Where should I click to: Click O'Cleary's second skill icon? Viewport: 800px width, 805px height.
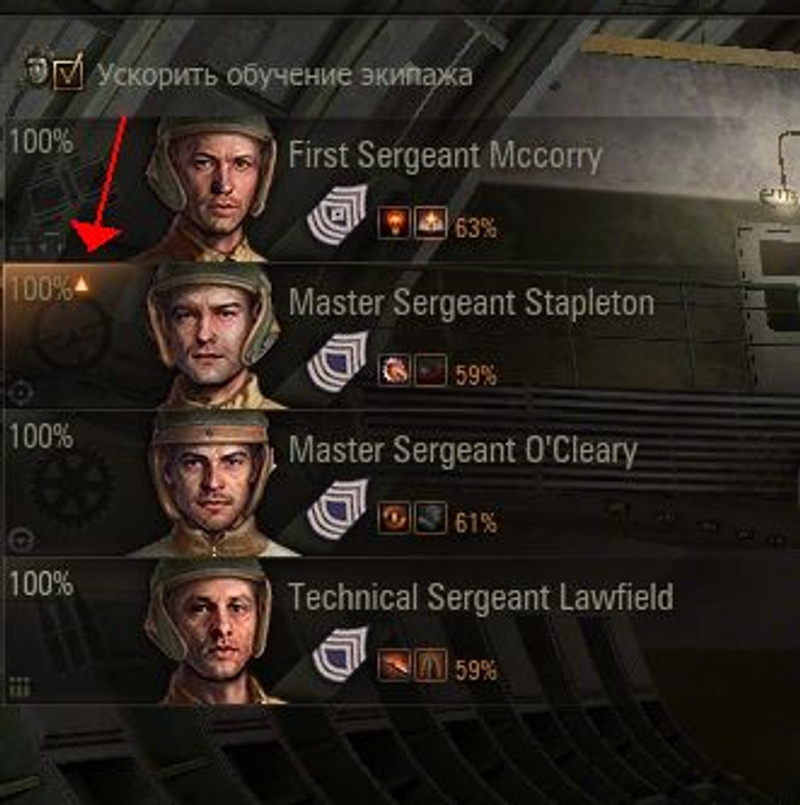pos(430,518)
